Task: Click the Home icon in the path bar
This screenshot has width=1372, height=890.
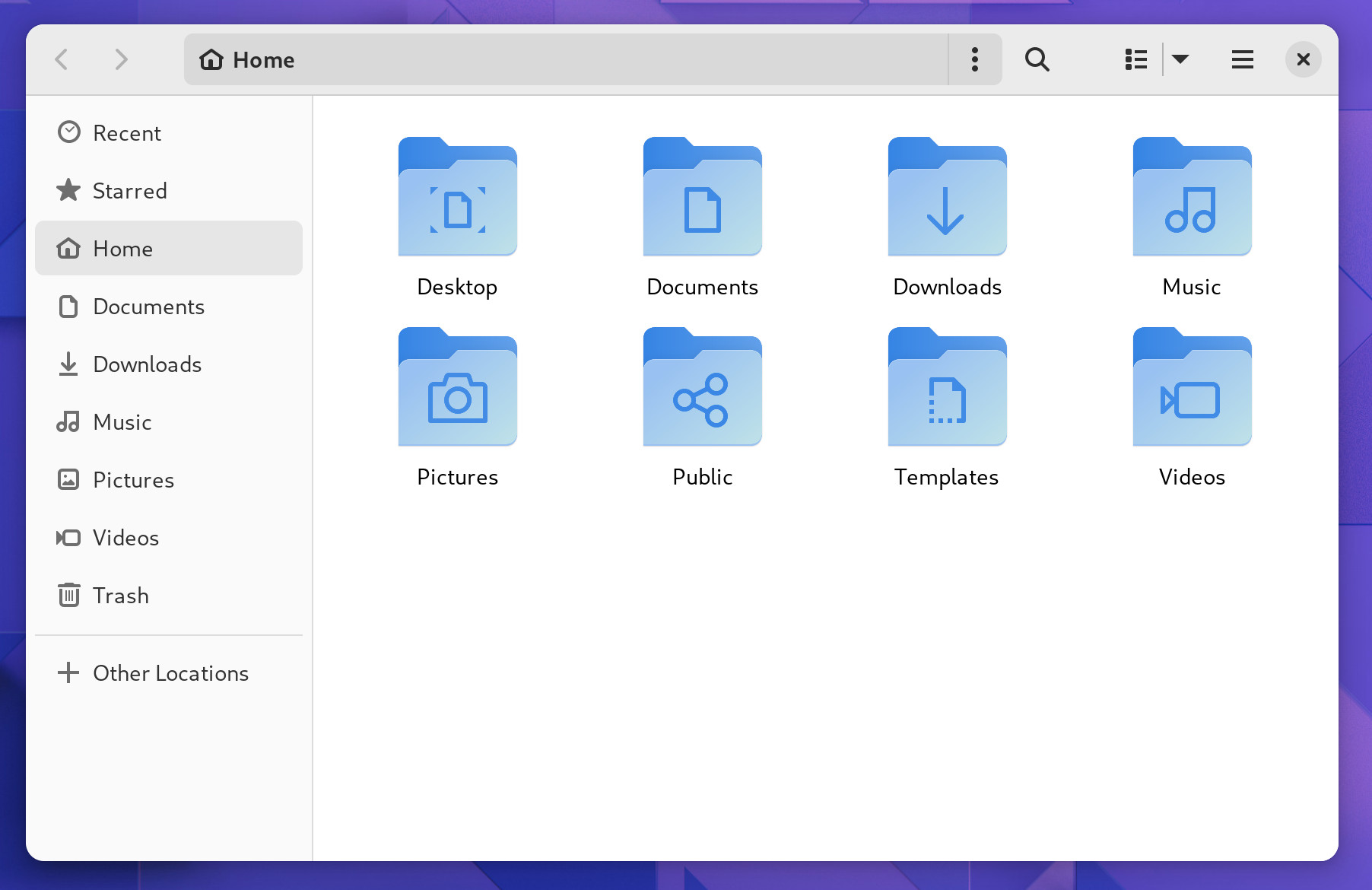Action: click(210, 59)
